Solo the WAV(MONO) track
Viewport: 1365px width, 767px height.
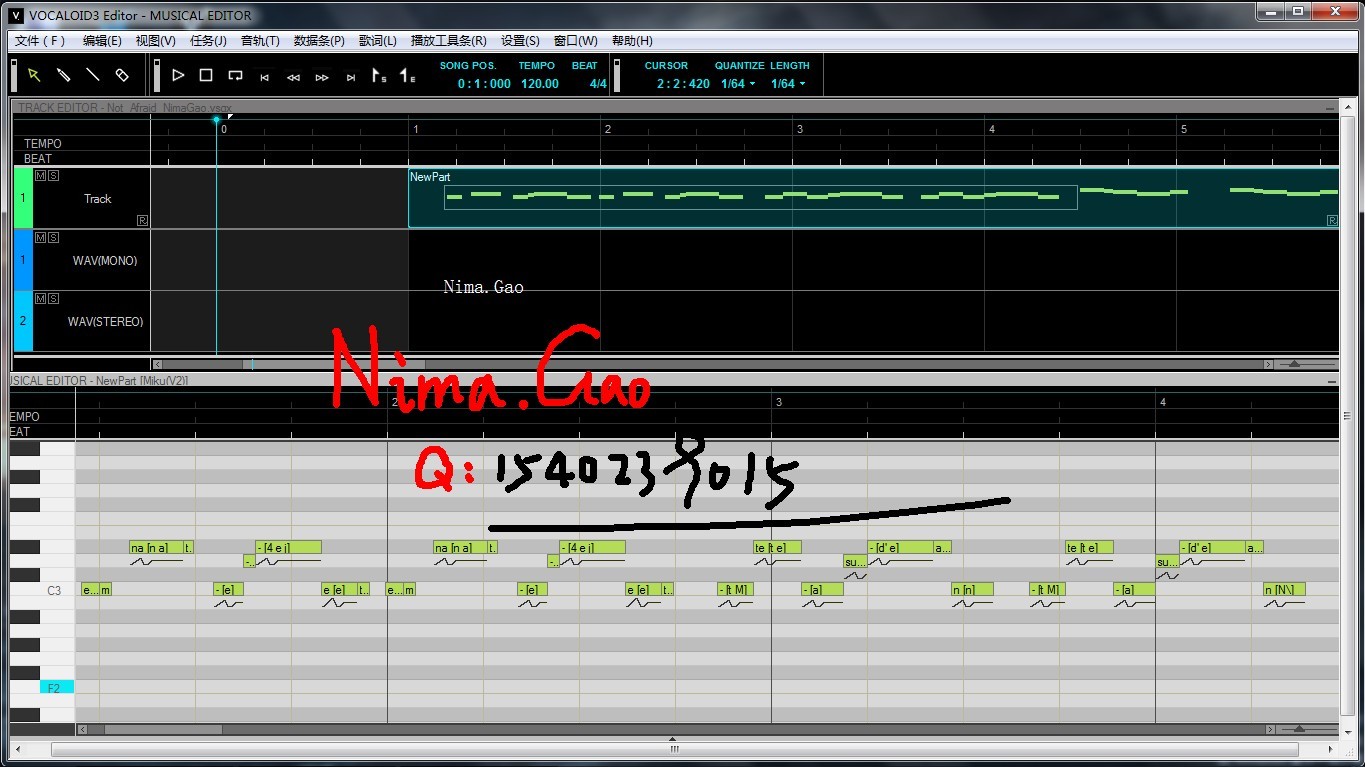tap(53, 238)
